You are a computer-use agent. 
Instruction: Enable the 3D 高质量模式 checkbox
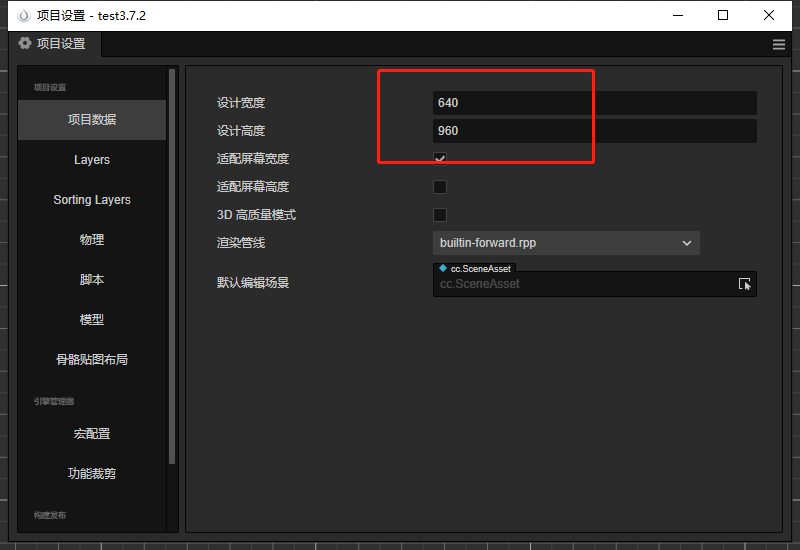pyautogui.click(x=440, y=215)
